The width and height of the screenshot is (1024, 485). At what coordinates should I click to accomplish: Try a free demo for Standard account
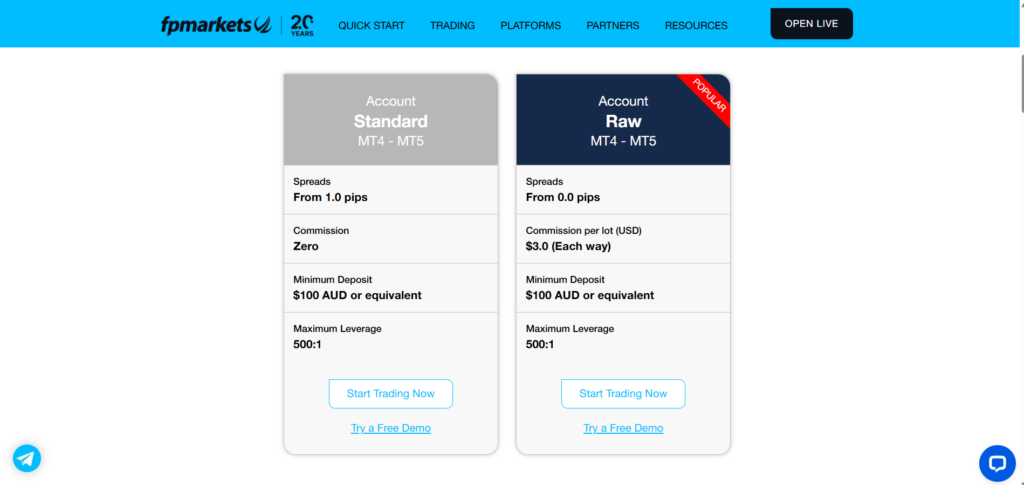390,428
